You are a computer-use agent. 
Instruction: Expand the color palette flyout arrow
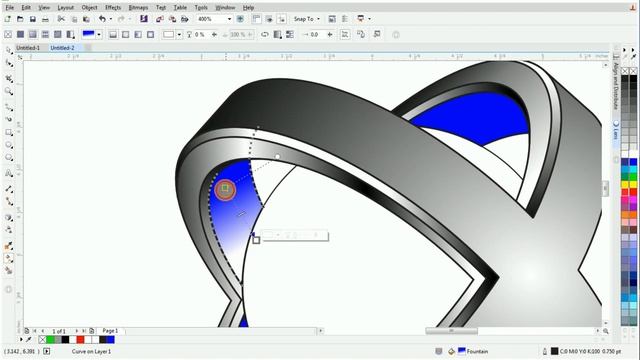(x=624, y=50)
